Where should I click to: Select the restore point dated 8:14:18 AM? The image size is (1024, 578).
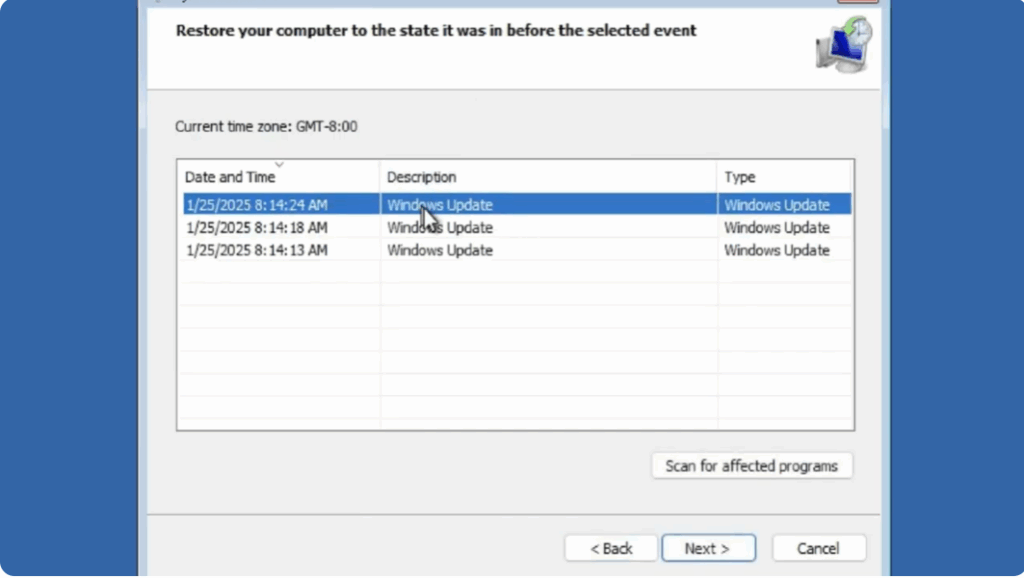click(256, 228)
